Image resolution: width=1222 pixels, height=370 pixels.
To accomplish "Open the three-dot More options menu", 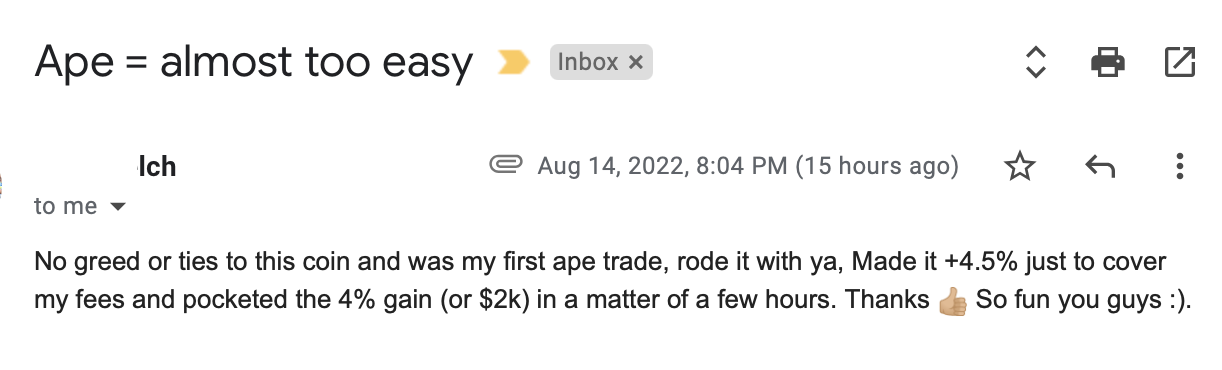I will (1180, 166).
